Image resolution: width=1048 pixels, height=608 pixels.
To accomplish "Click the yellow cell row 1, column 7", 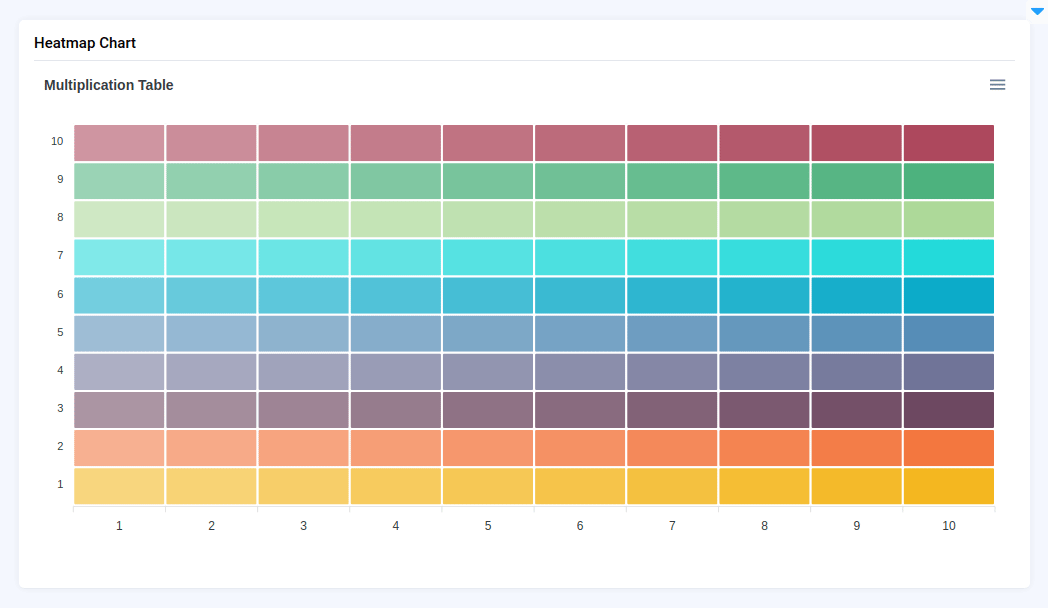I will (x=672, y=486).
